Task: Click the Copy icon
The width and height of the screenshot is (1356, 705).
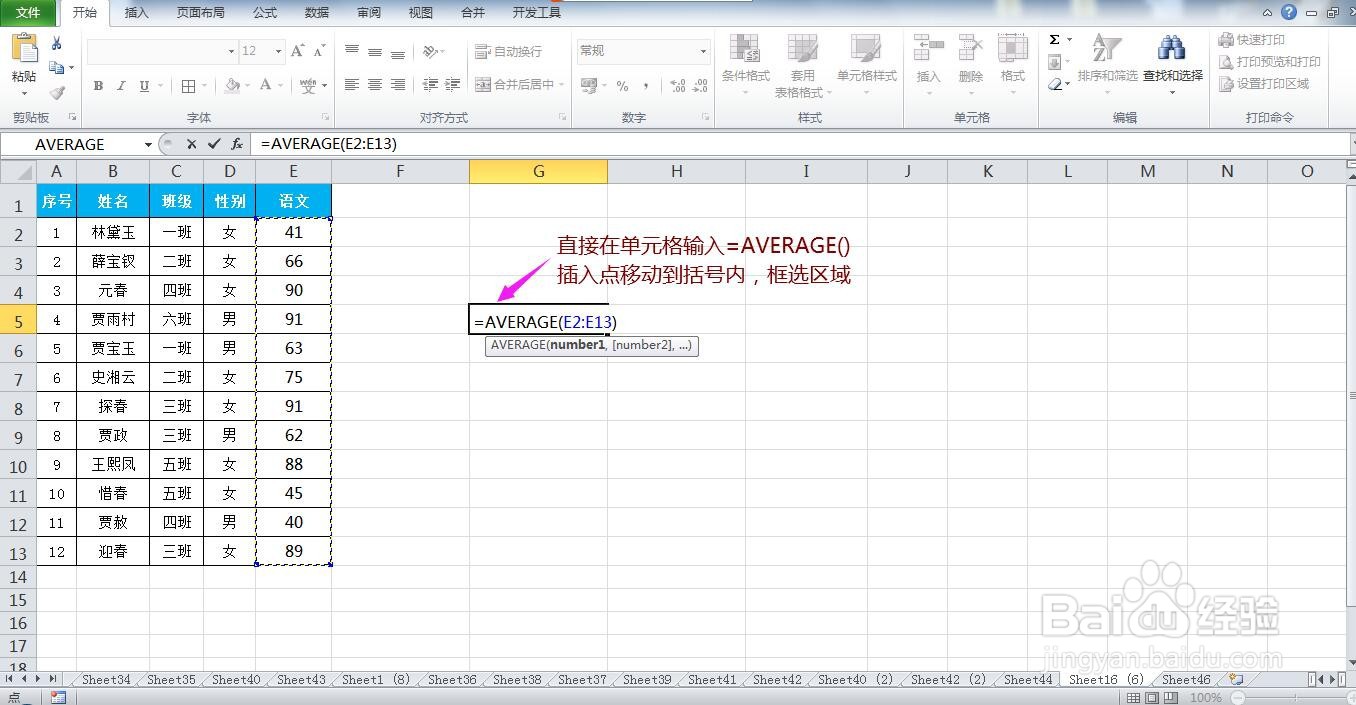Action: pos(57,68)
